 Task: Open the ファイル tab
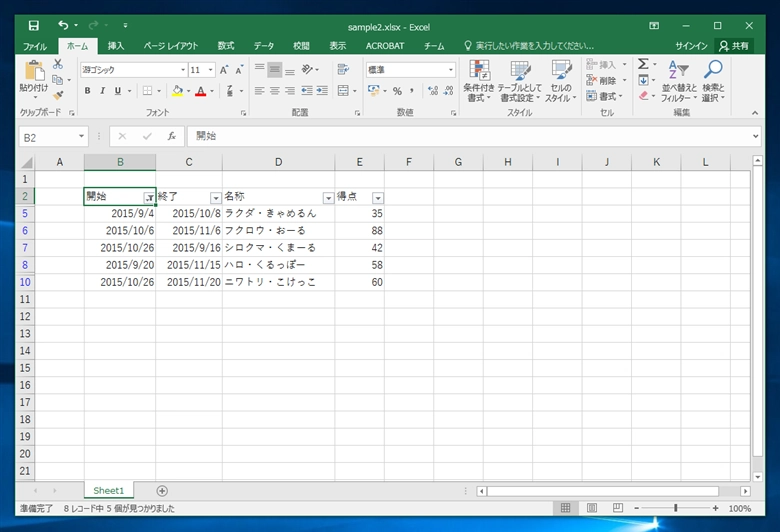click(35, 46)
